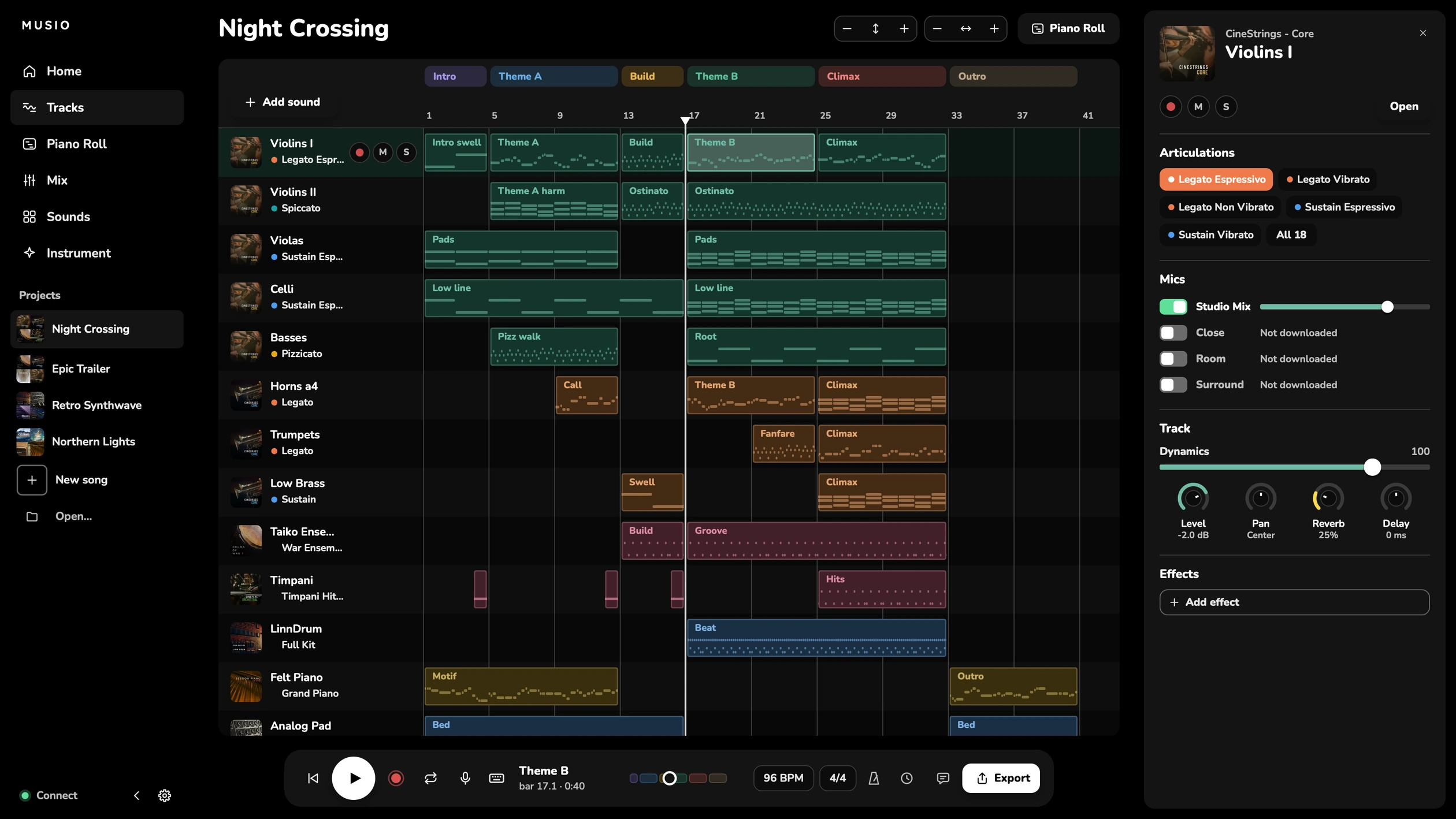Screen dimensions: 1456x819
Task: Skip back to start in the transport bar
Action: [313, 778]
